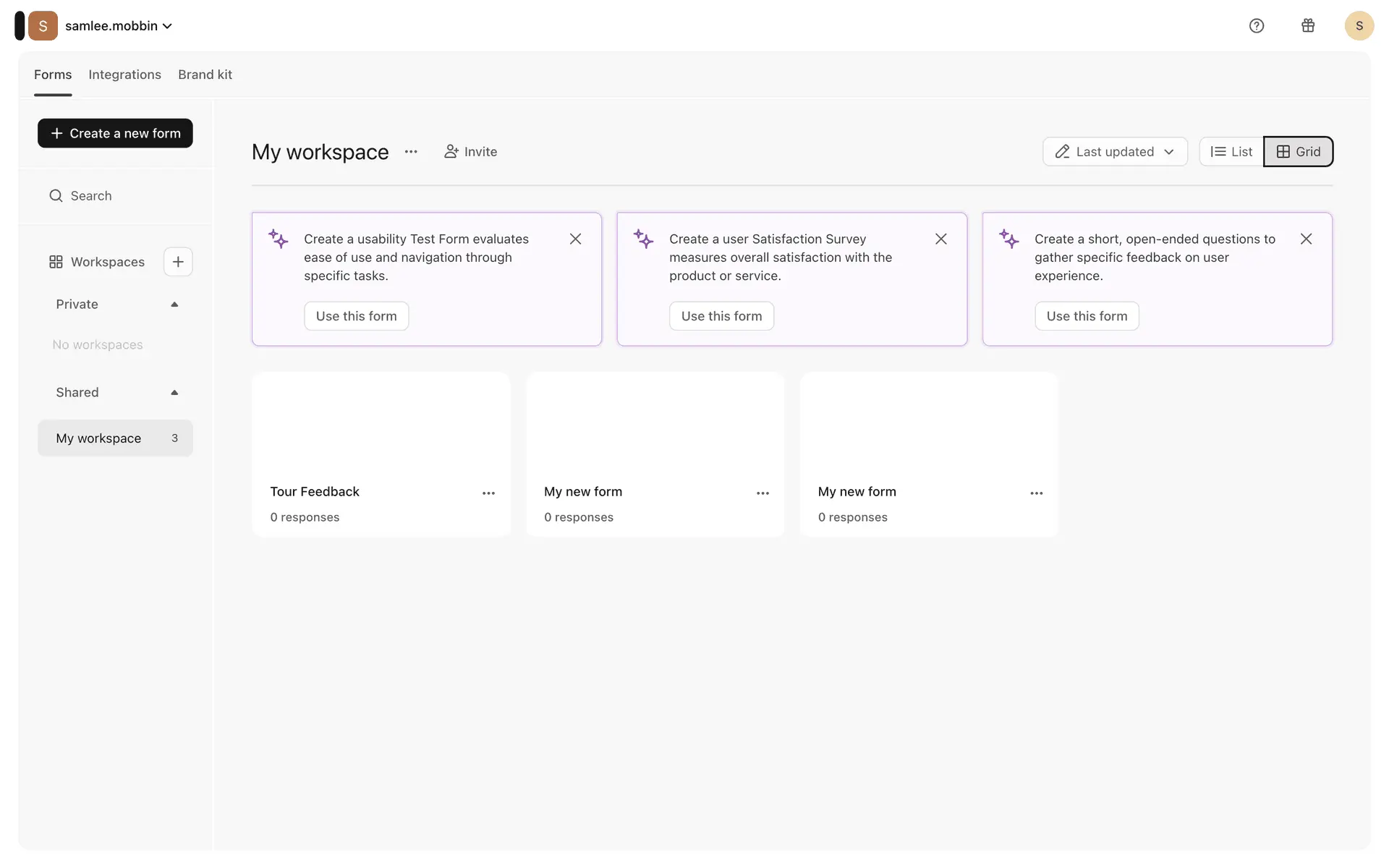Open the Last updated sort dropdown
The image size is (1389, 868).
[x=1114, y=152]
